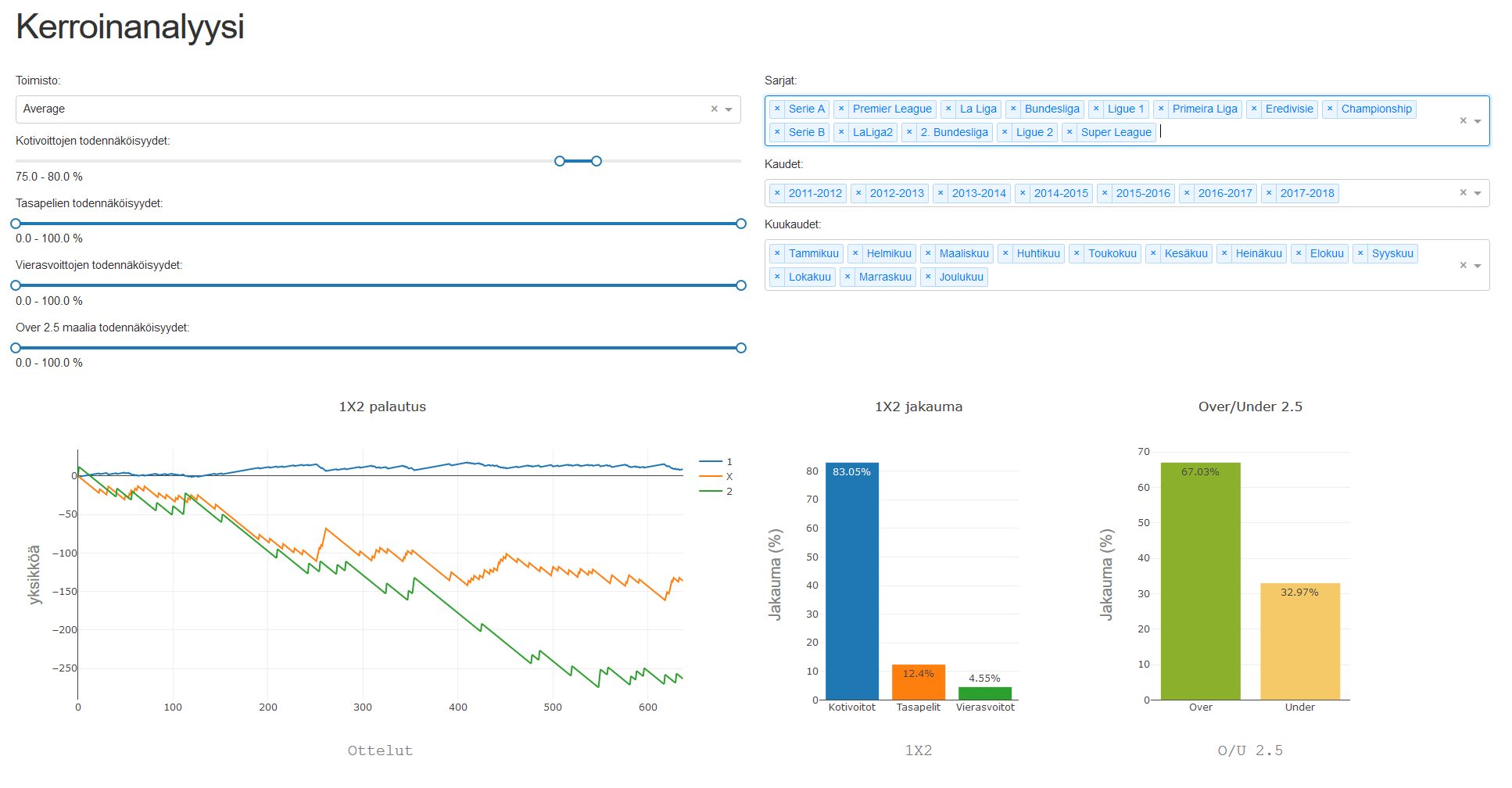1512x788 pixels.
Task: Remove the Premier League tag
Action: (841, 109)
